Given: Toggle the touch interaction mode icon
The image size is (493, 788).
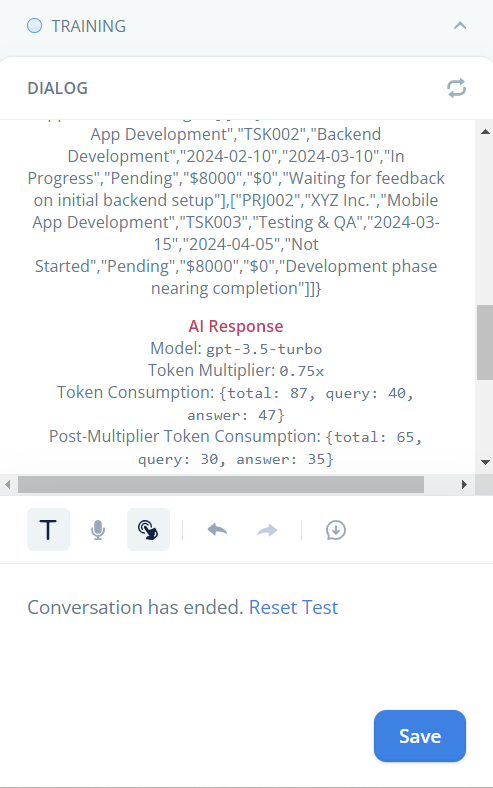Looking at the screenshot, I should coord(148,530).
